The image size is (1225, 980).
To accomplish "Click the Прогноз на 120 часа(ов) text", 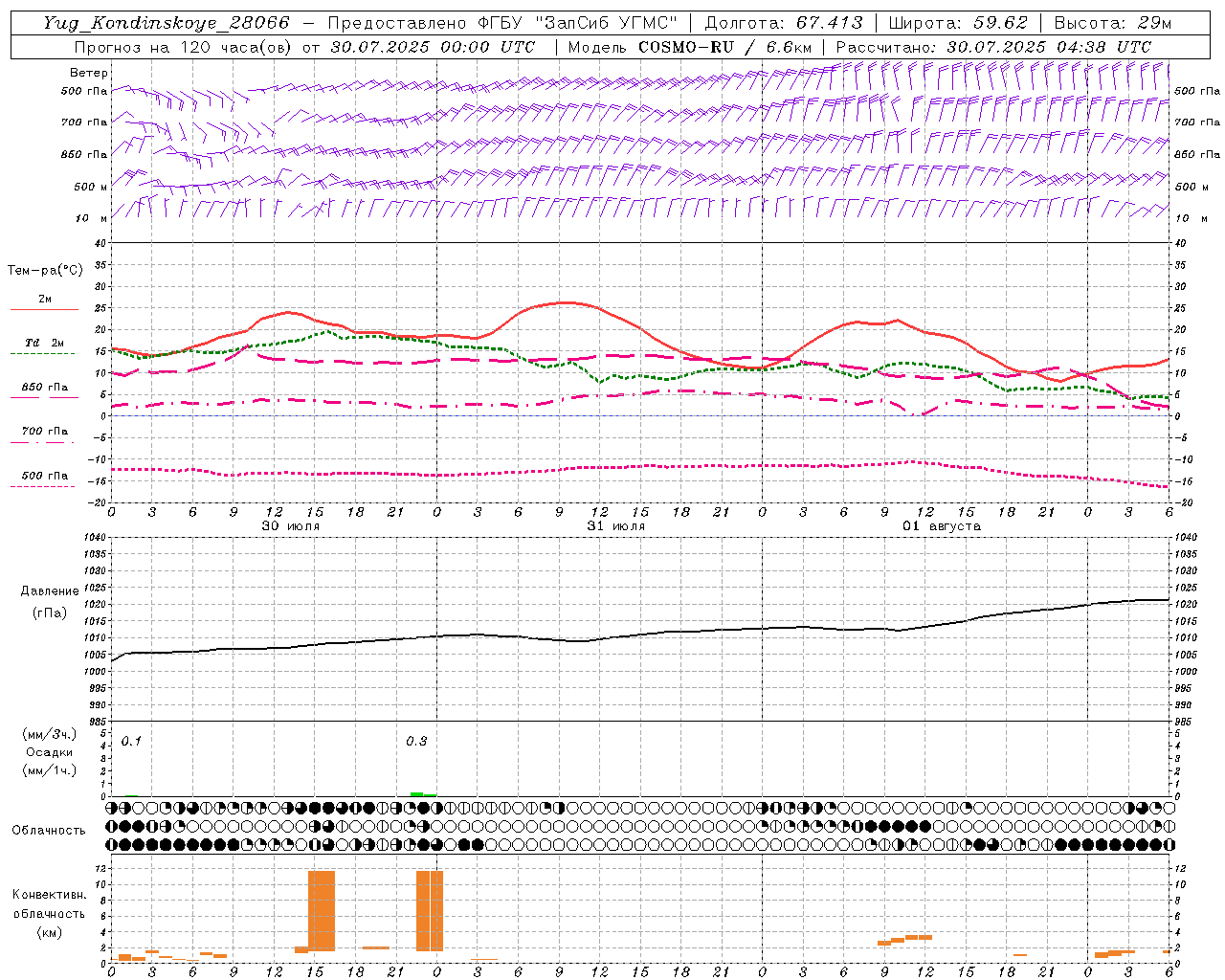I will tap(183, 47).
